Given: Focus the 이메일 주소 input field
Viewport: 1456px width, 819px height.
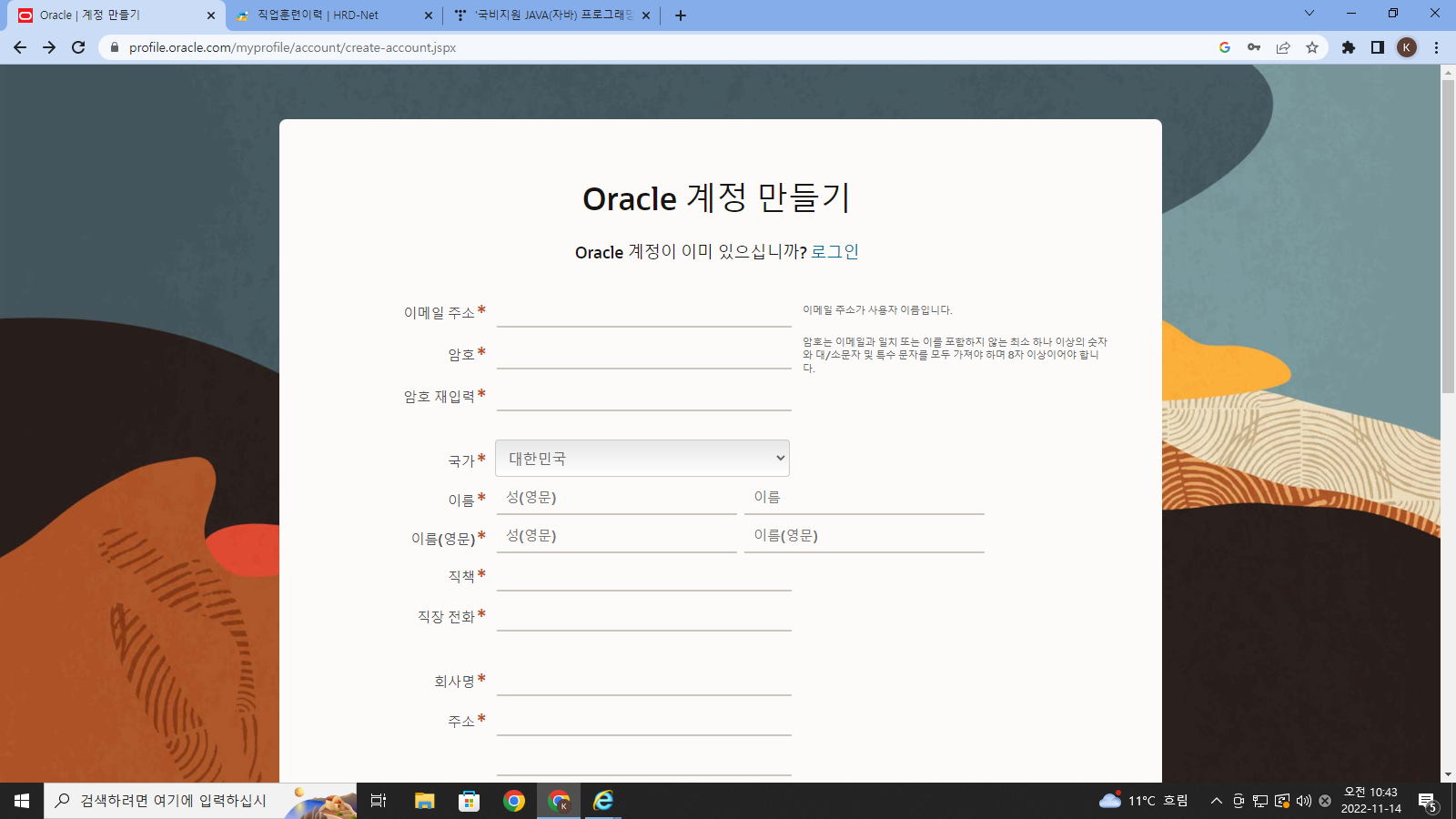Looking at the screenshot, I should pos(644,312).
